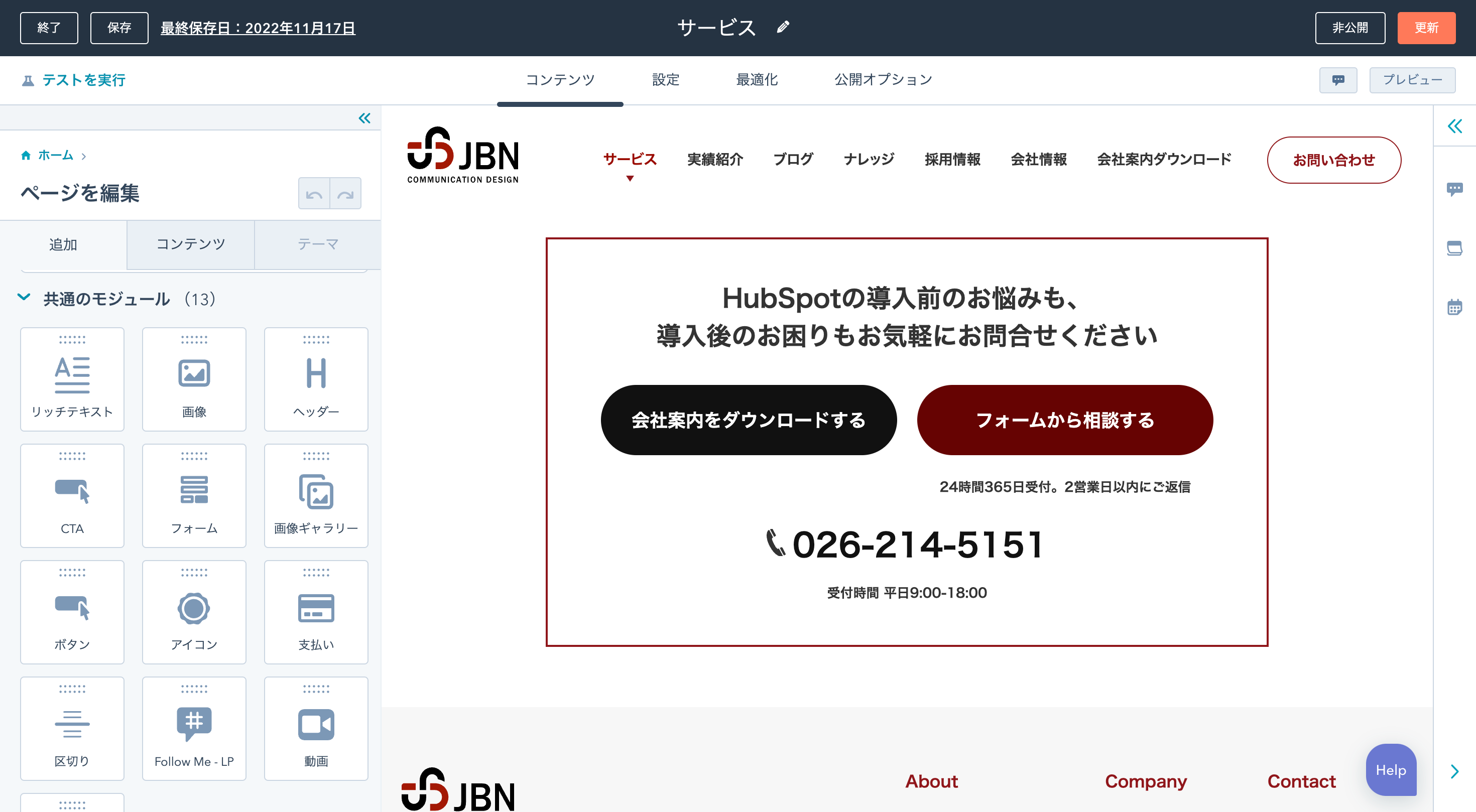Click the 採用情報 nav item
Screen dimensions: 1476x812
point(952,159)
